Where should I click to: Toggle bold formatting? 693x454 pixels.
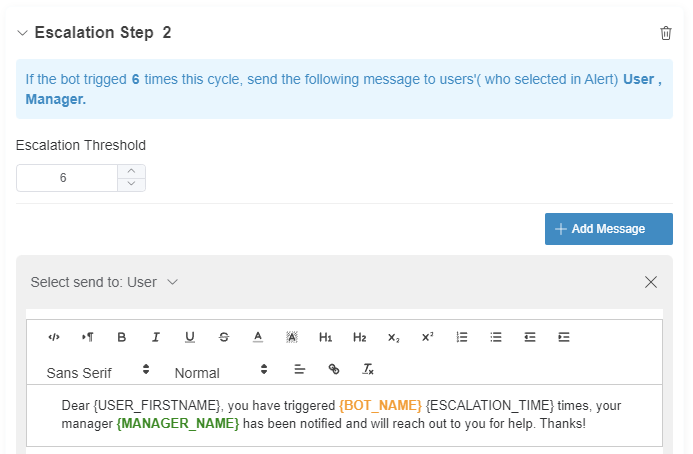click(x=122, y=337)
